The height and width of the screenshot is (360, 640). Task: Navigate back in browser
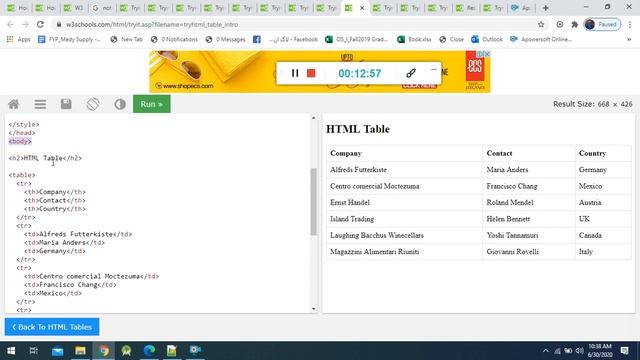coord(10,24)
